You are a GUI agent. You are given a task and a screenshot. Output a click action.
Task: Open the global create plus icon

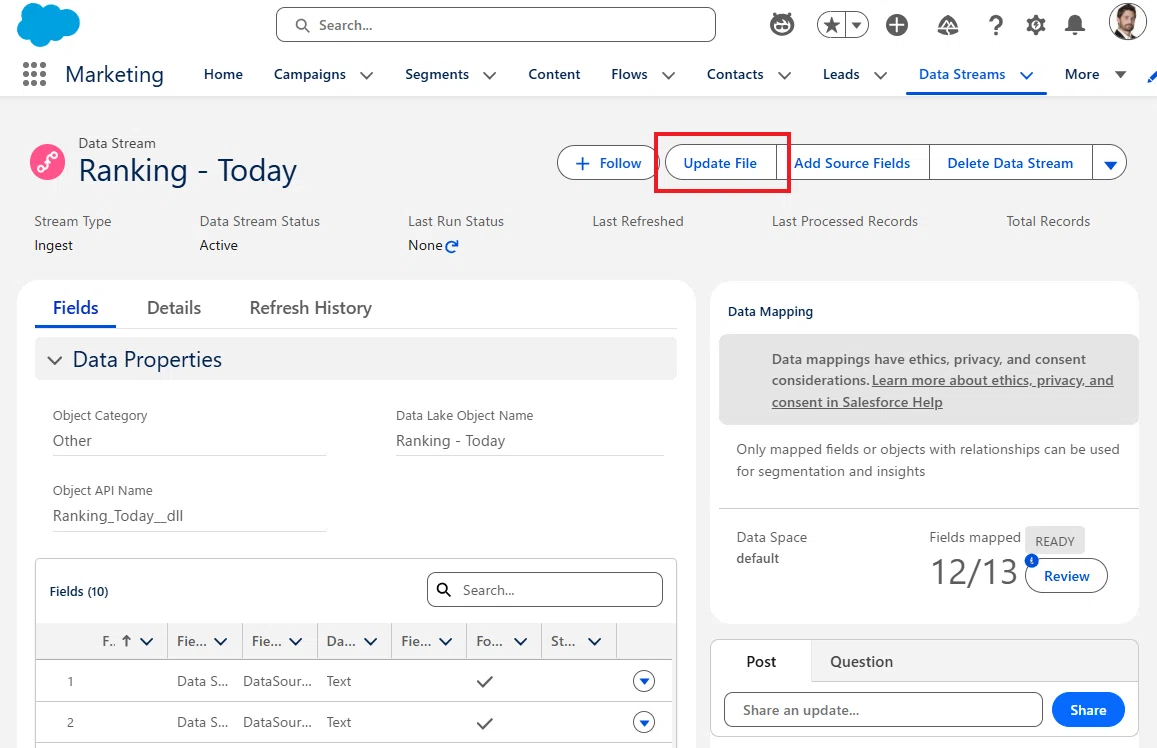pos(897,25)
